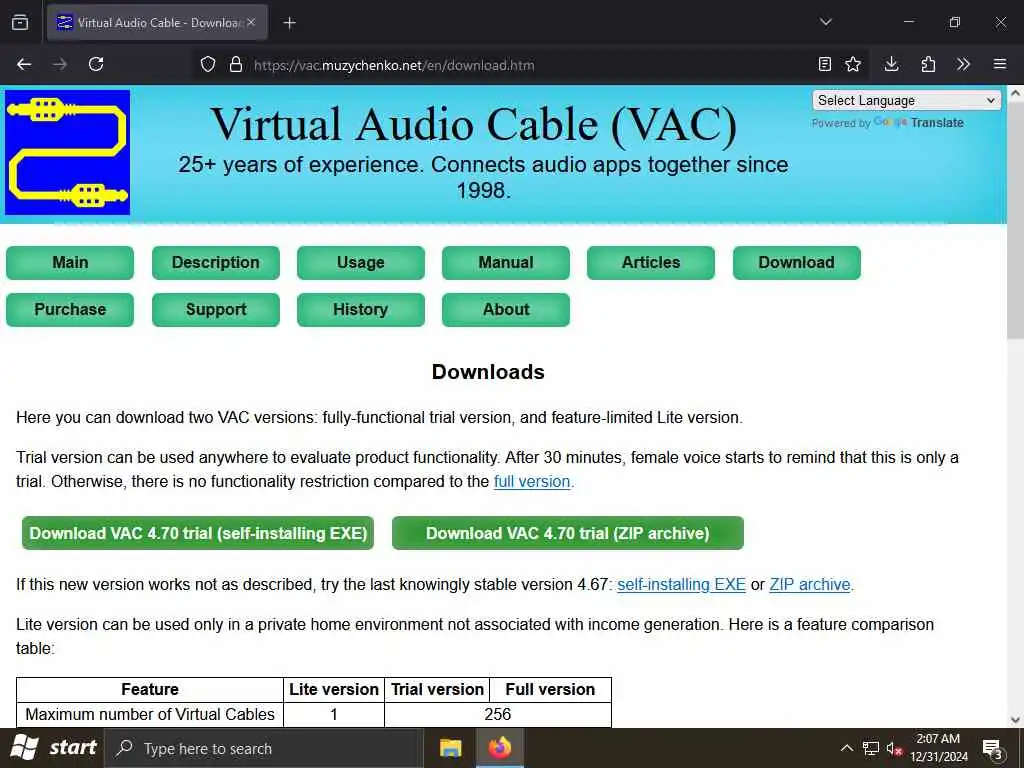Open Firefox hamburger application menu

(1000, 64)
